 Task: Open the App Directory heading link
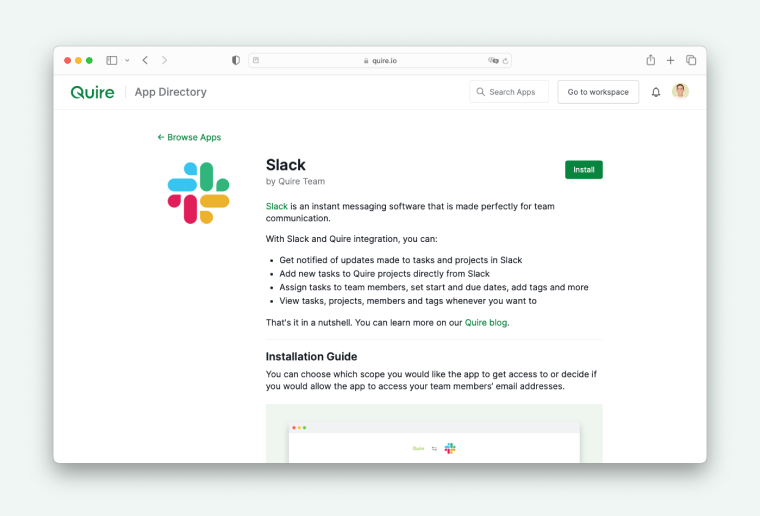(x=171, y=92)
